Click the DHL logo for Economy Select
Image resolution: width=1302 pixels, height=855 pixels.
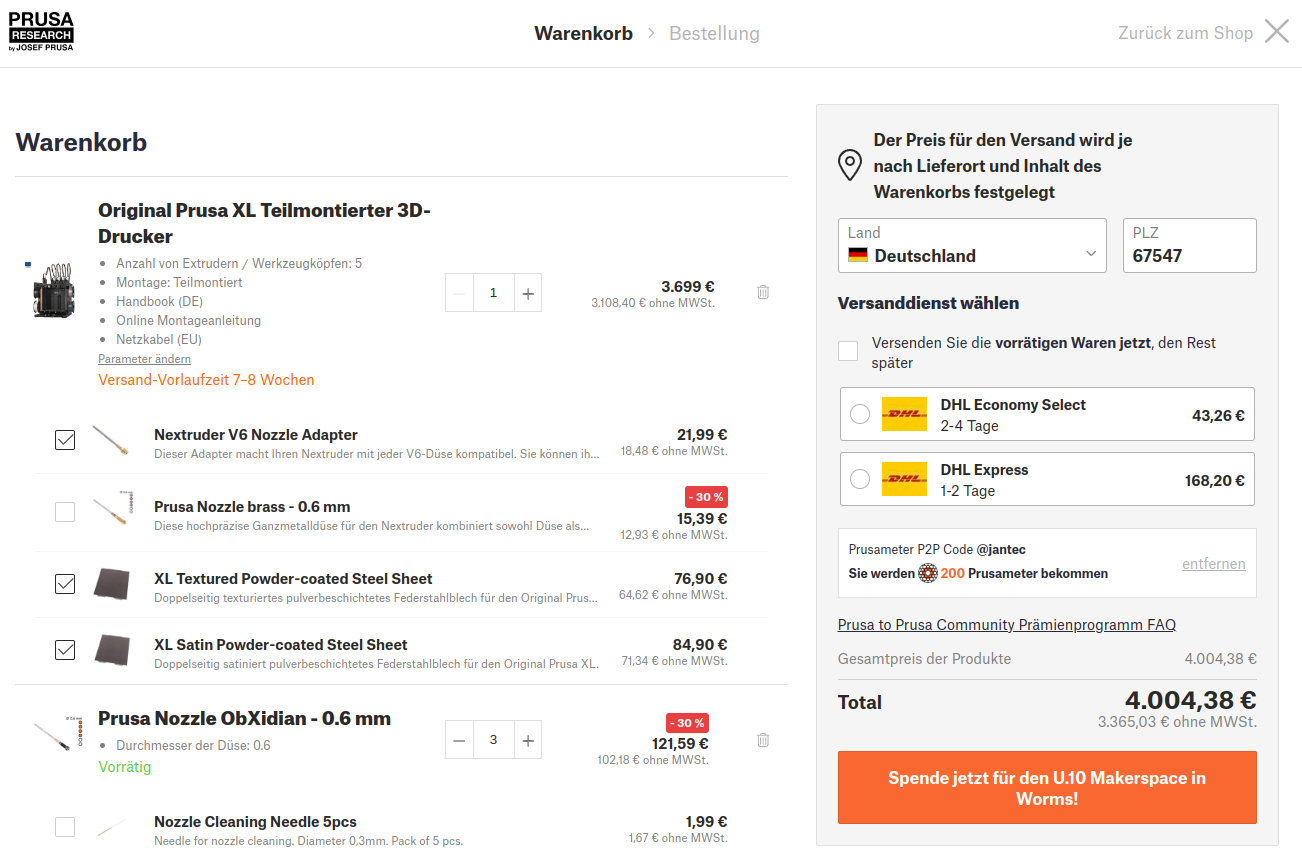904,415
